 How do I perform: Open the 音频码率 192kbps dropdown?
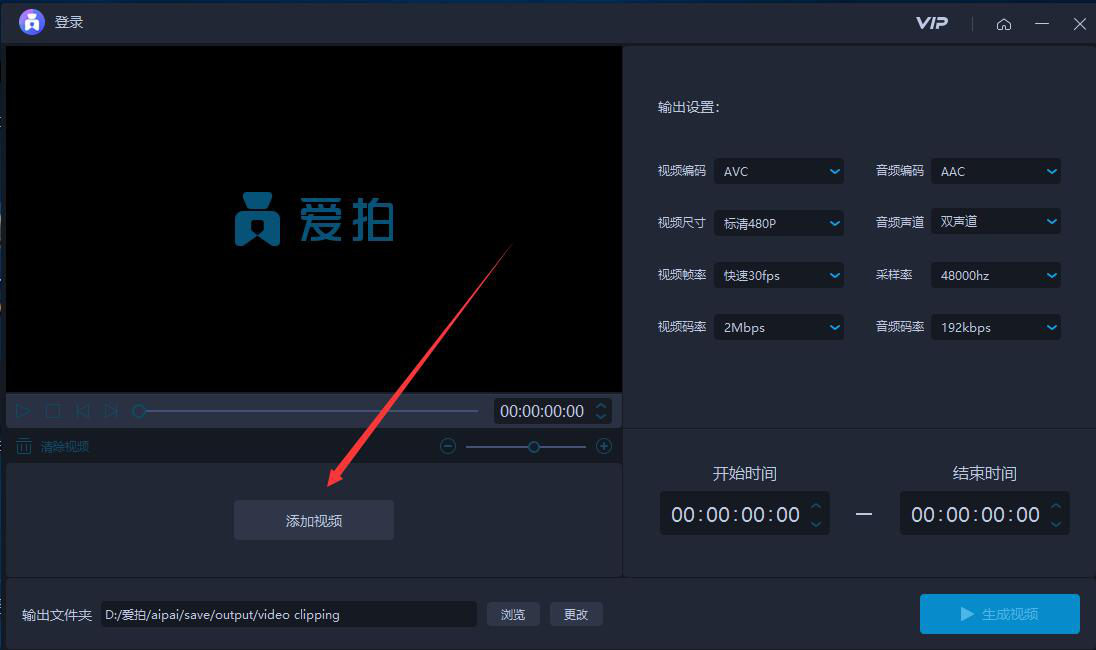coord(996,327)
